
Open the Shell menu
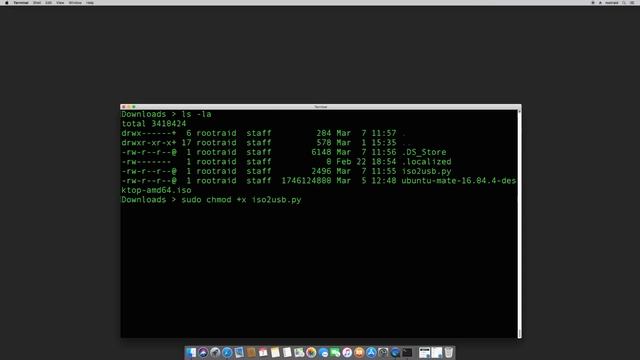(37, 2)
